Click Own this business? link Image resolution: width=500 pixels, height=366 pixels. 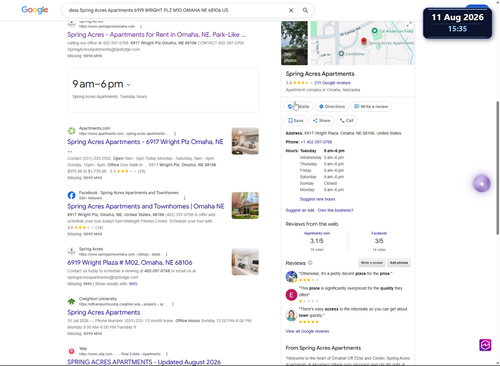pyautogui.click(x=336, y=210)
